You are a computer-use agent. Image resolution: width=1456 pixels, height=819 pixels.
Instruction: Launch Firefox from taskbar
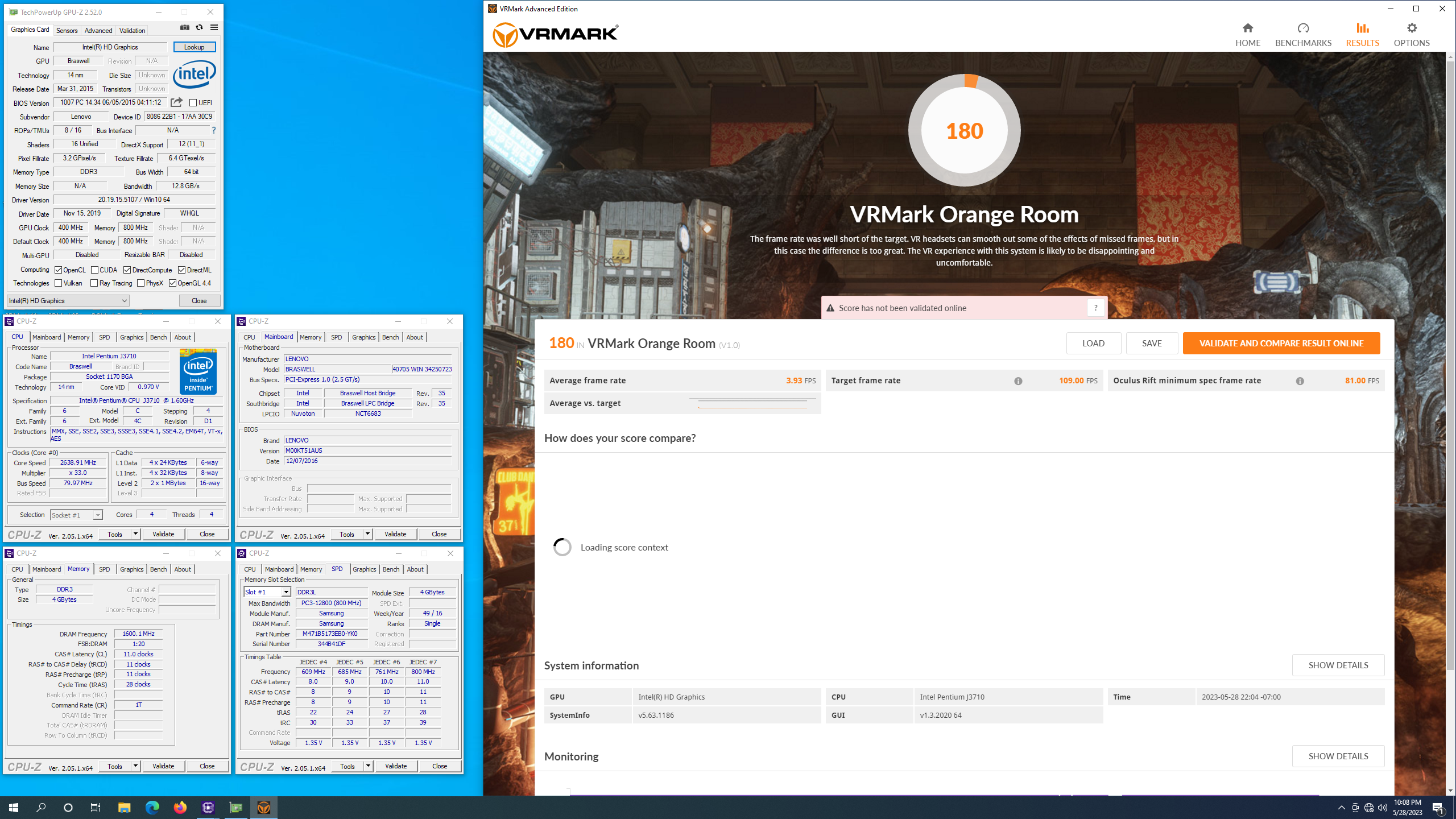[x=180, y=808]
